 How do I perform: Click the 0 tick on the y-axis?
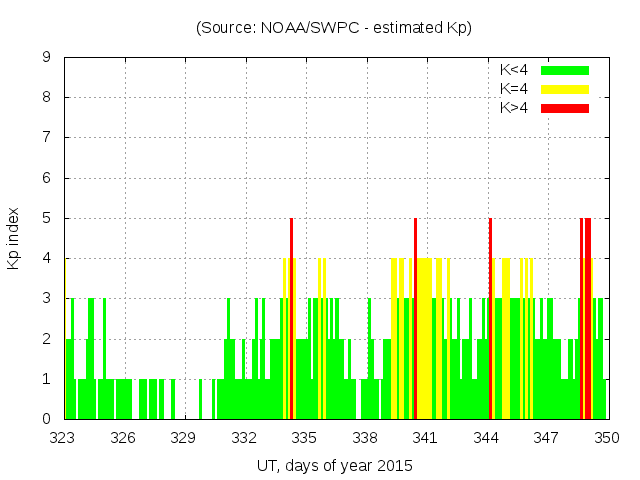pyautogui.click(x=47, y=419)
